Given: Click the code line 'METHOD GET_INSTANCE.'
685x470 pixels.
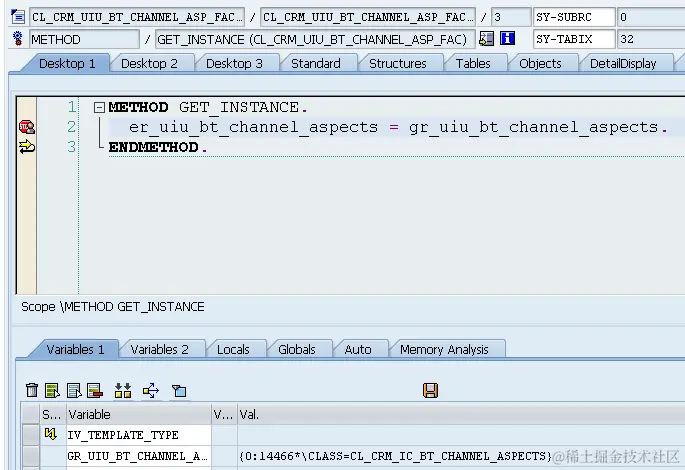Looking at the screenshot, I should point(208,107).
